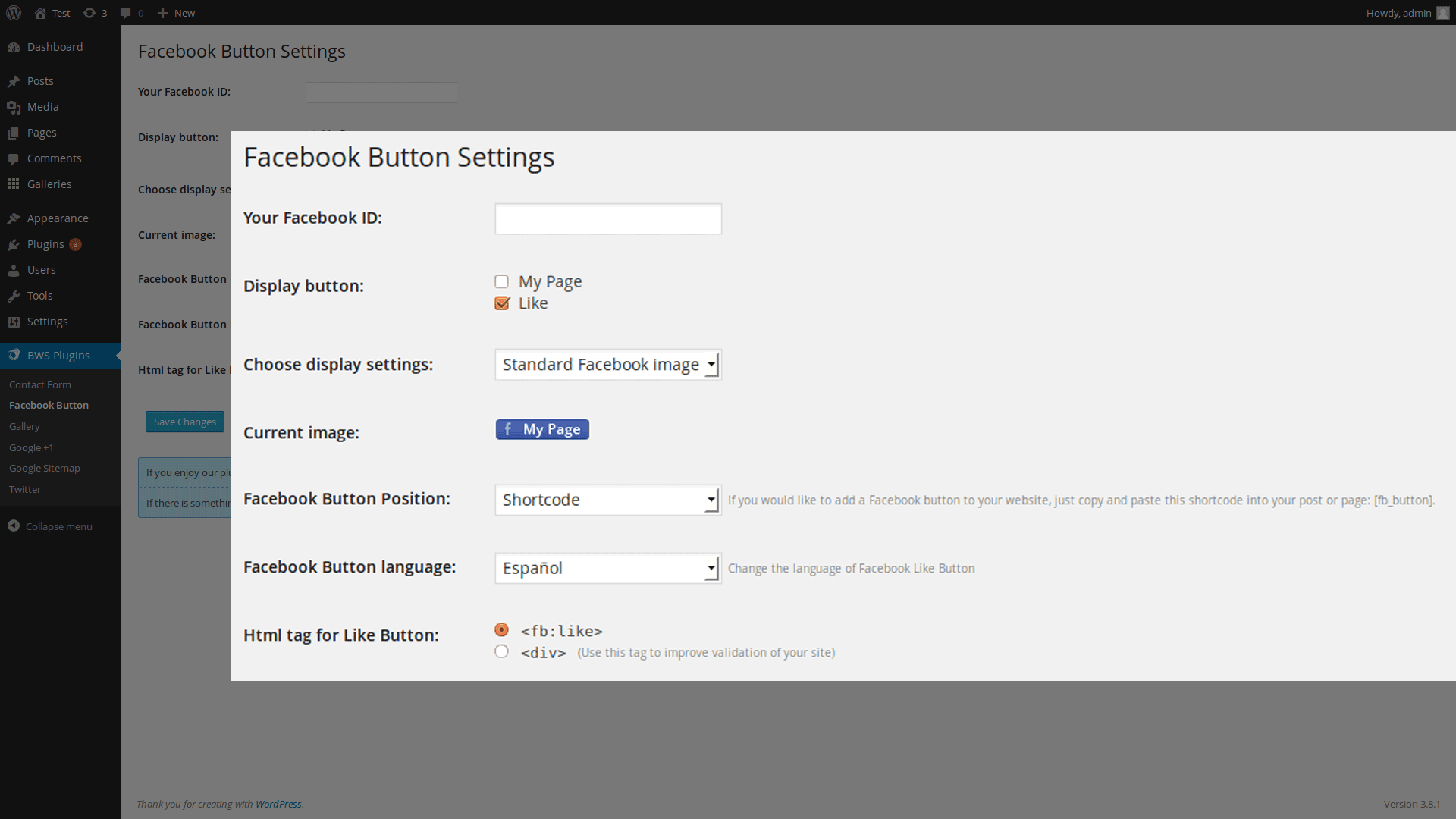Click the Version 3.8.1 footer text
The height and width of the screenshot is (819, 1456).
coord(1412,804)
